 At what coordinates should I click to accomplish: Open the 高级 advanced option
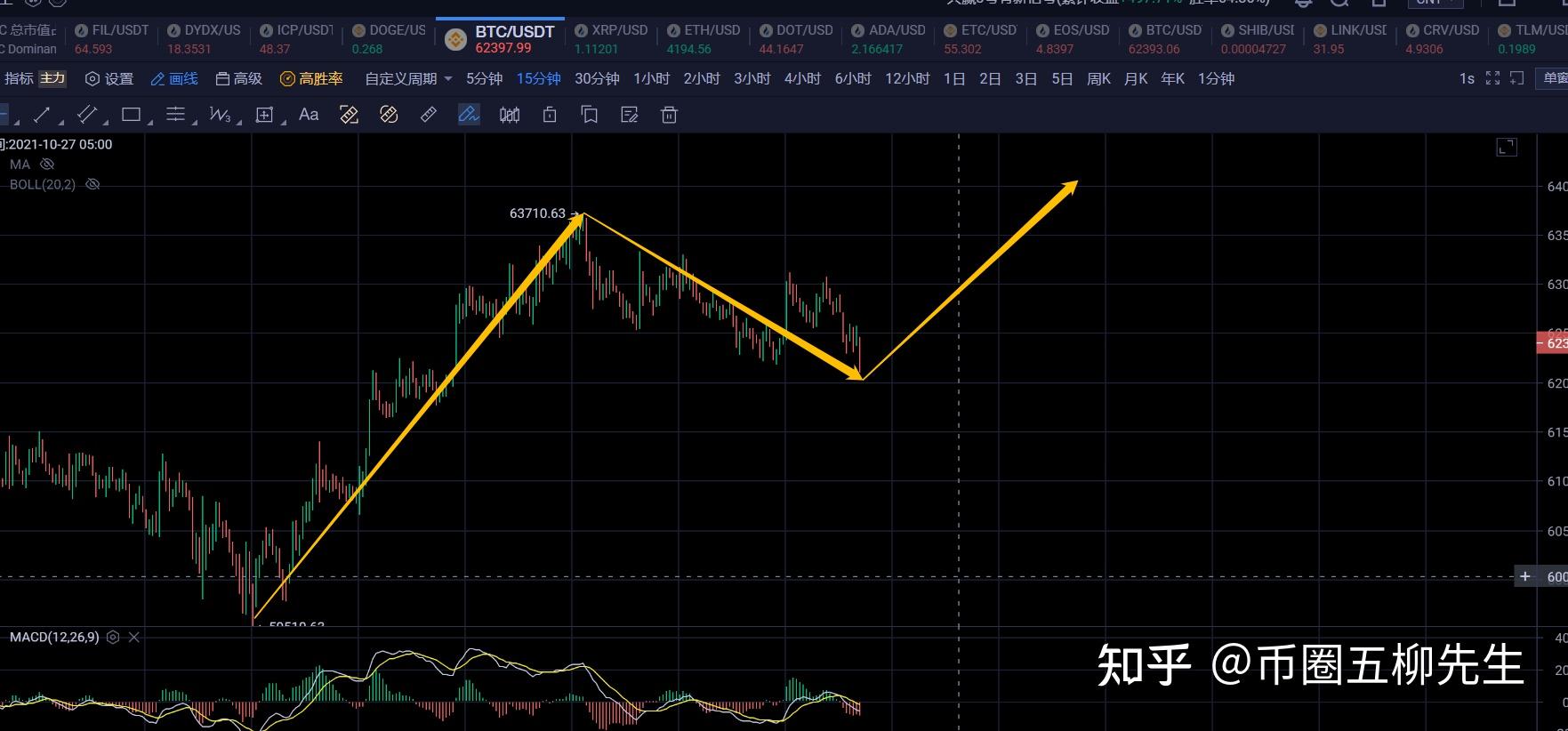[239, 79]
